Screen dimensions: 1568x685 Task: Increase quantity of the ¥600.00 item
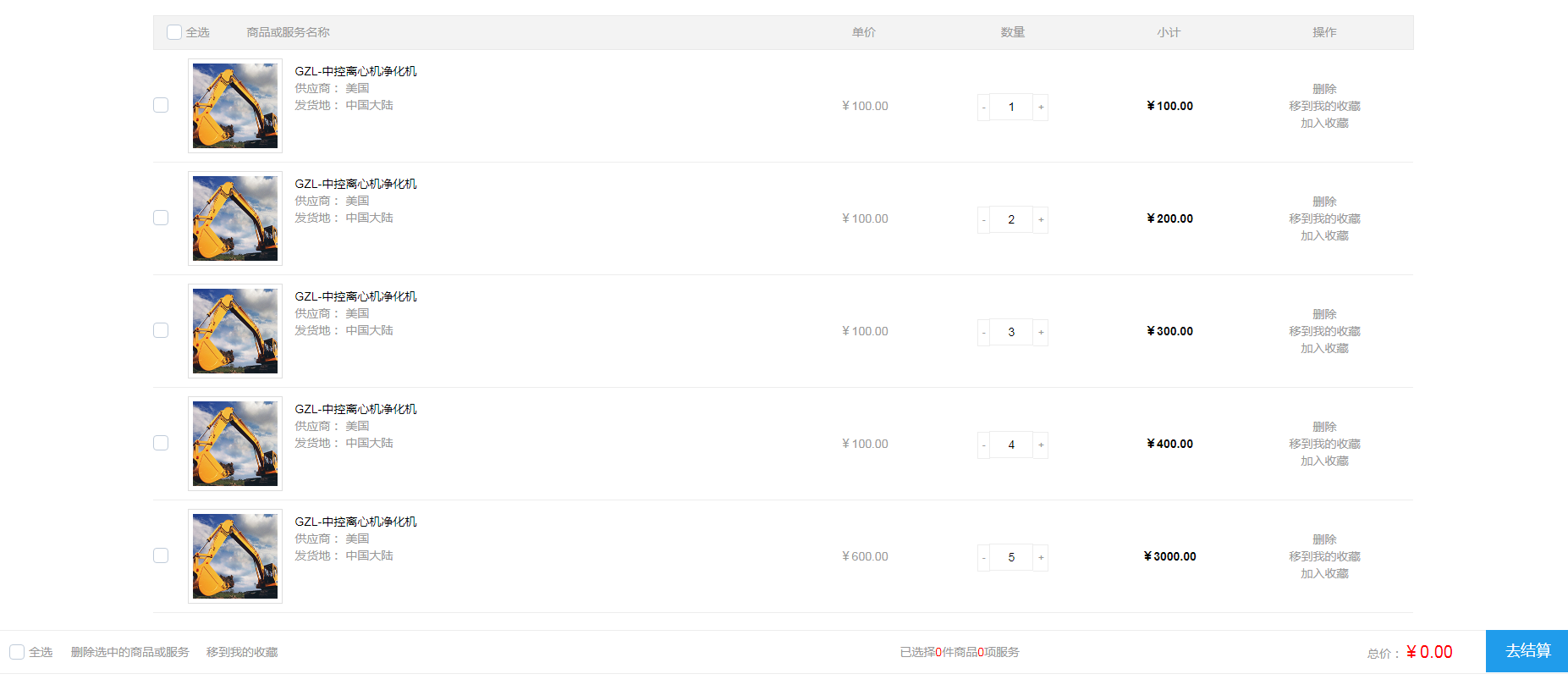tap(1041, 557)
